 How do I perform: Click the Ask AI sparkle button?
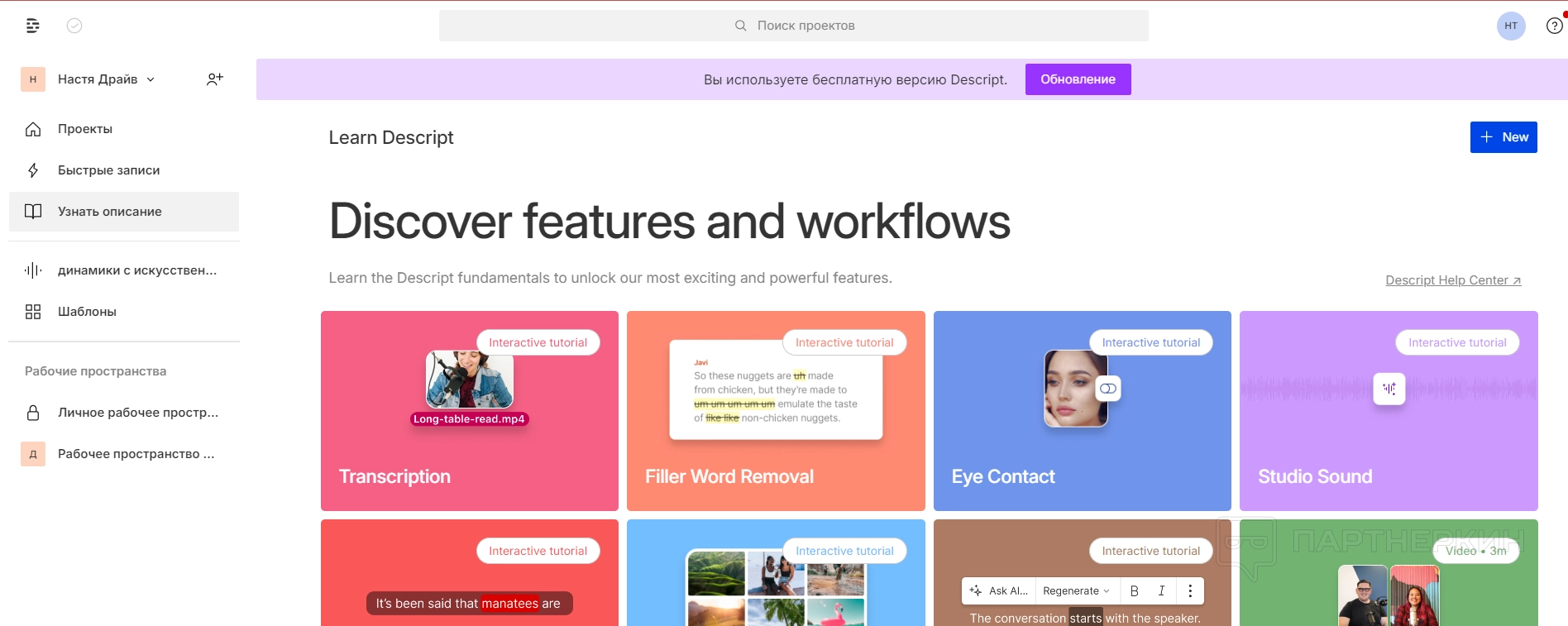point(999,591)
